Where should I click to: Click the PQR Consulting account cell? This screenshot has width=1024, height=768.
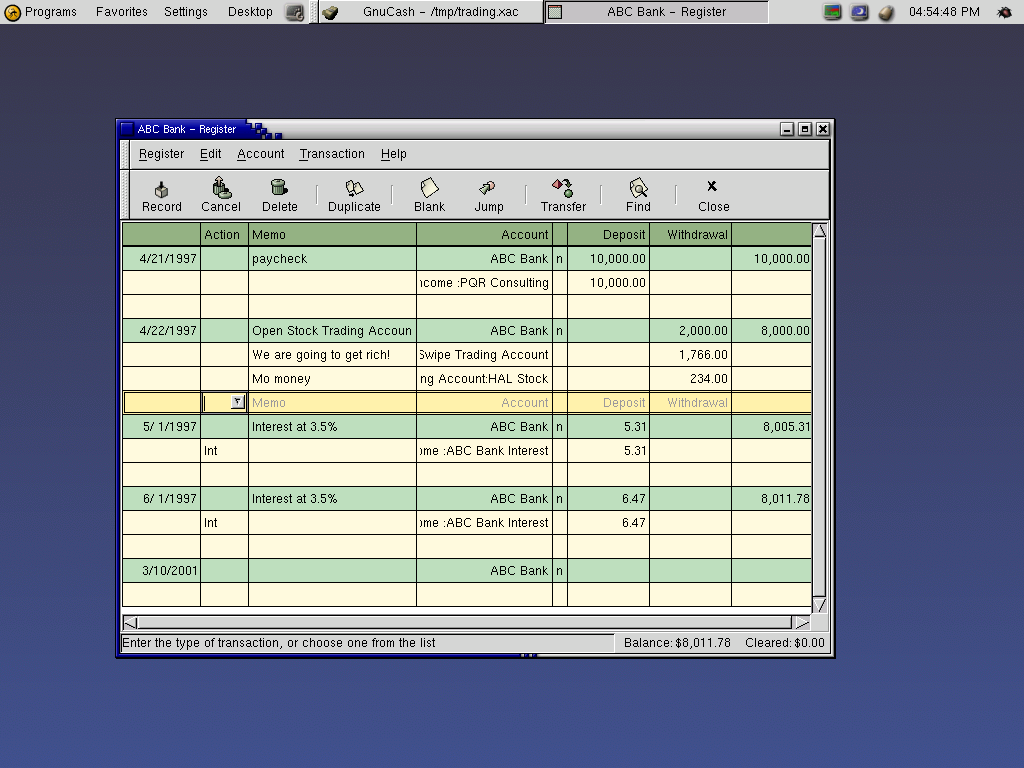point(484,283)
